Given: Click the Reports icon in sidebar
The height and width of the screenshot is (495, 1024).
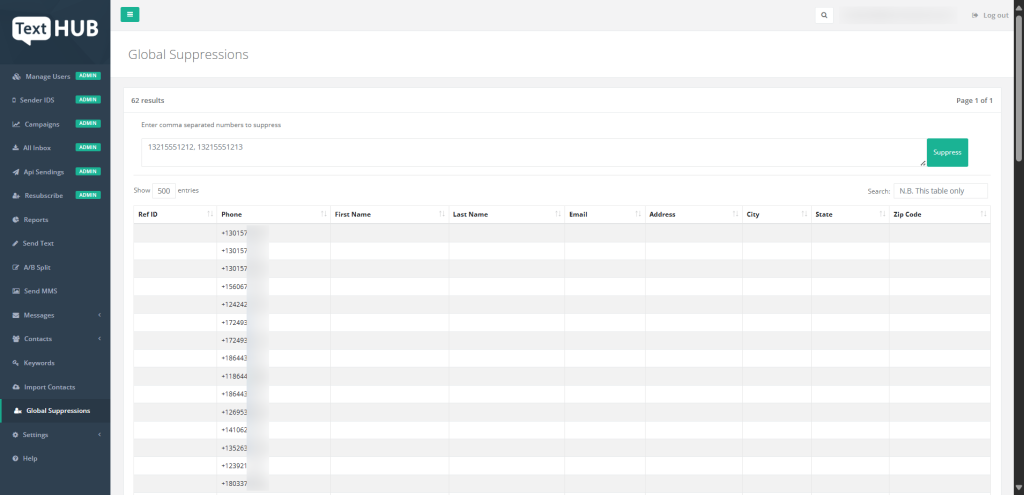Looking at the screenshot, I should tap(15, 219).
